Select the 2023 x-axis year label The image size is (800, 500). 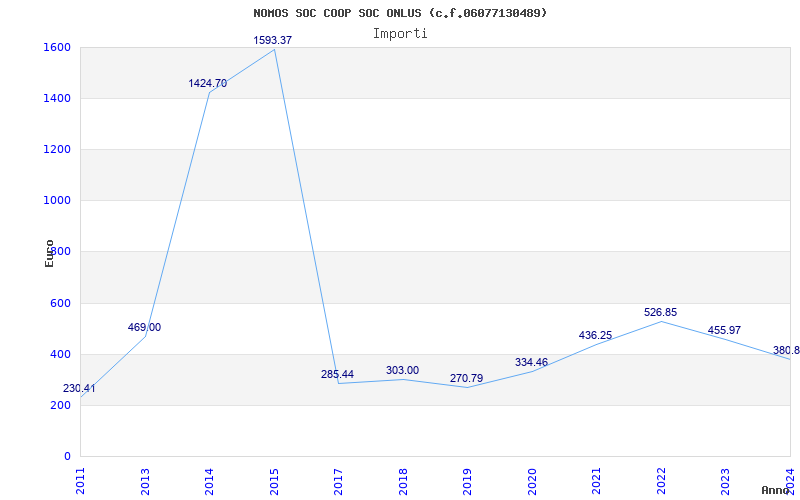point(726,482)
